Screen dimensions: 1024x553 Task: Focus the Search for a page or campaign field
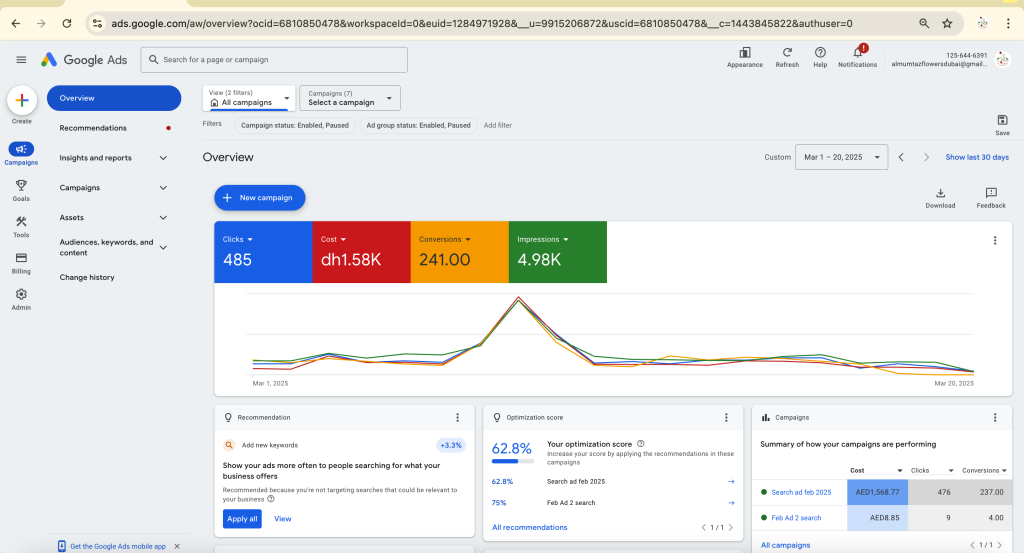(x=274, y=59)
